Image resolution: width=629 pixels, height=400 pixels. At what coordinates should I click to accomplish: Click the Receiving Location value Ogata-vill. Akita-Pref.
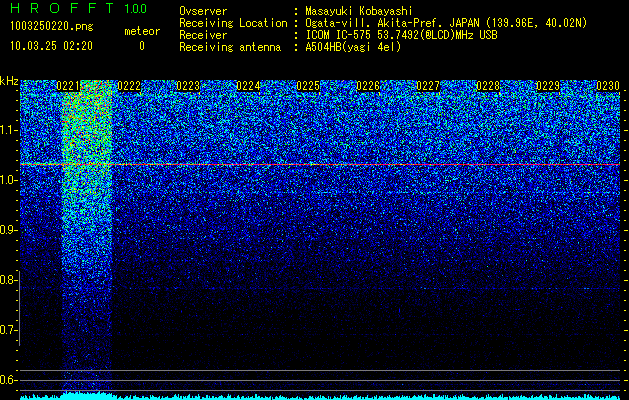375,23
